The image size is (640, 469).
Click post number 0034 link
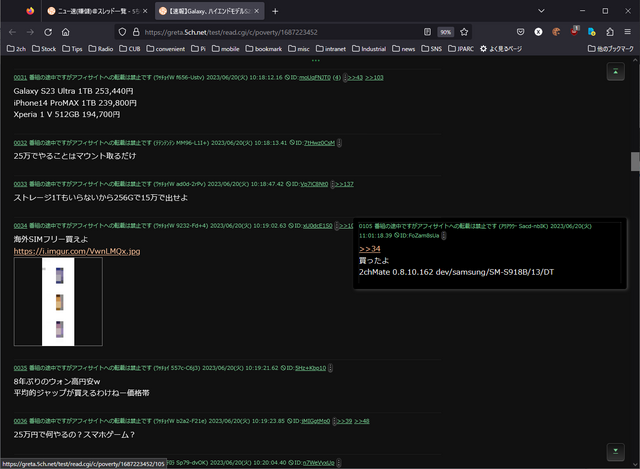20,226
